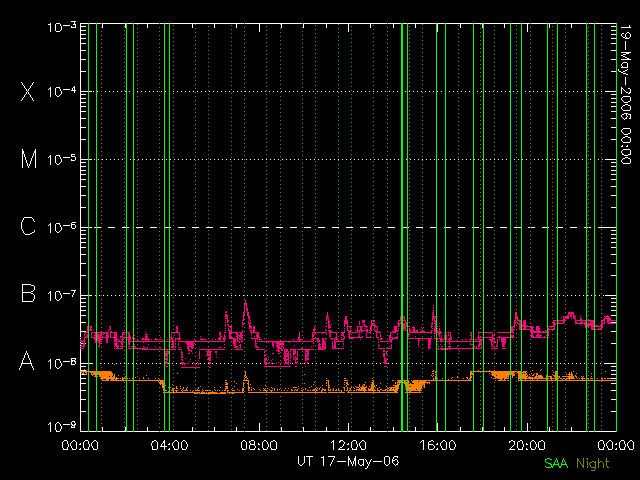Click the 10^-8 y-axis tick label

(x=62, y=362)
